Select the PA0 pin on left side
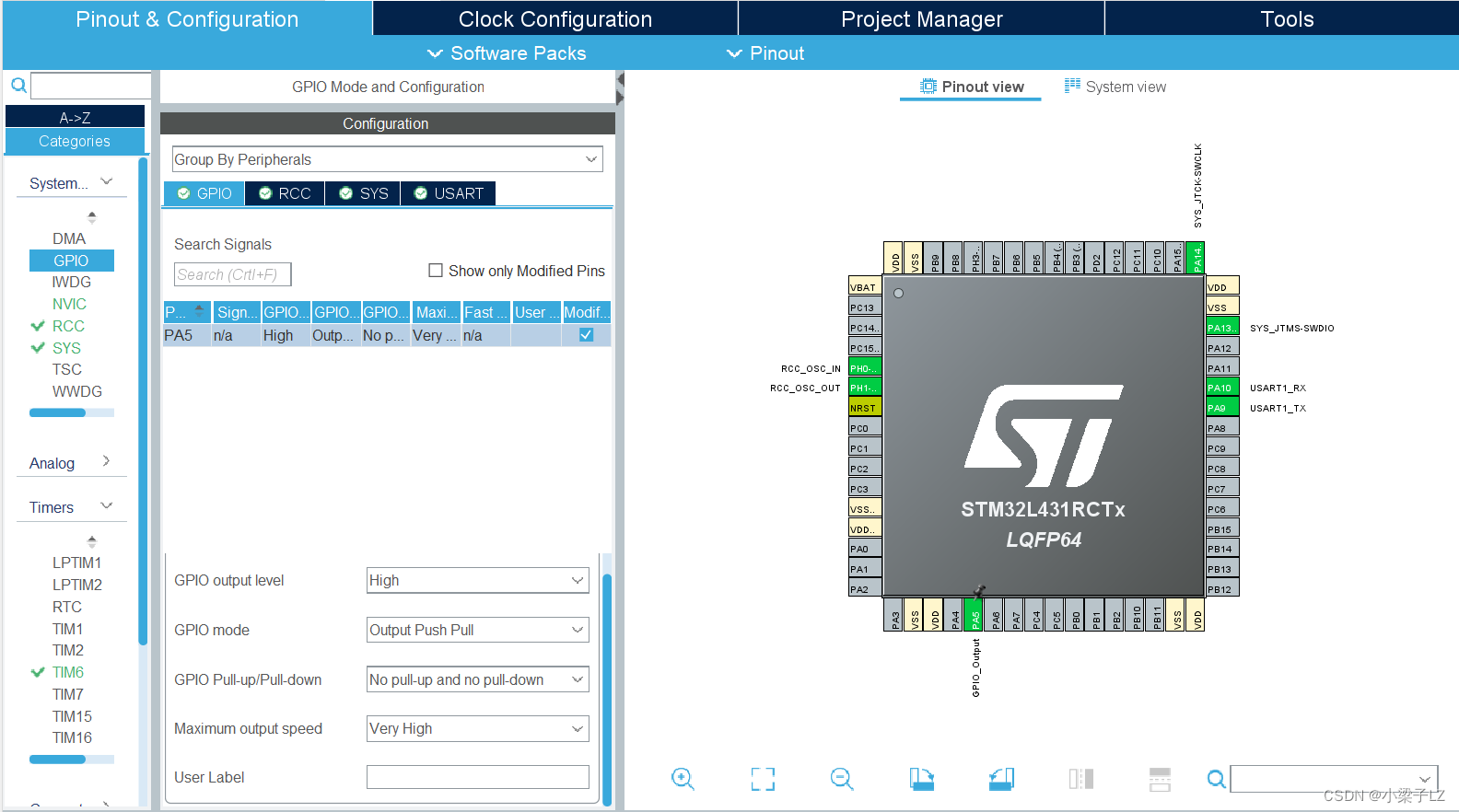Image resolution: width=1459 pixels, height=812 pixels. [865, 549]
